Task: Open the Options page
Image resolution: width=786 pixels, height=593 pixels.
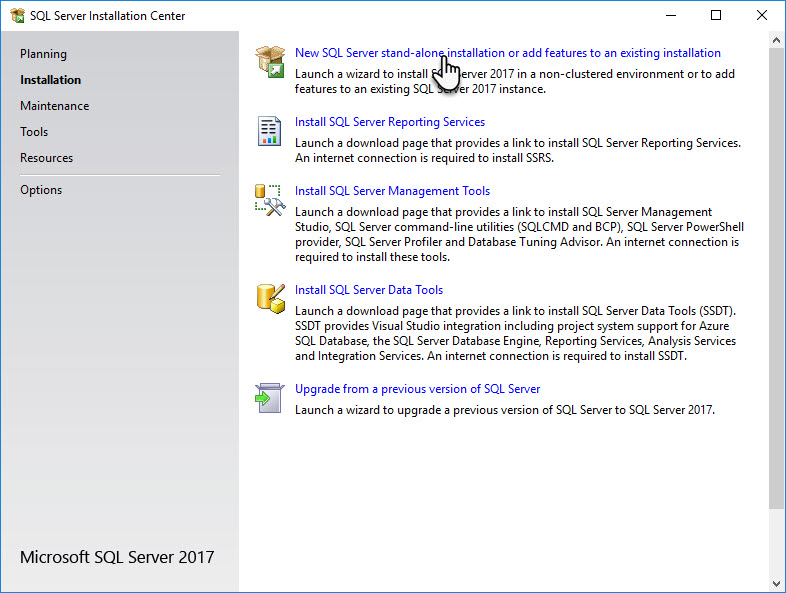Action: 41,190
